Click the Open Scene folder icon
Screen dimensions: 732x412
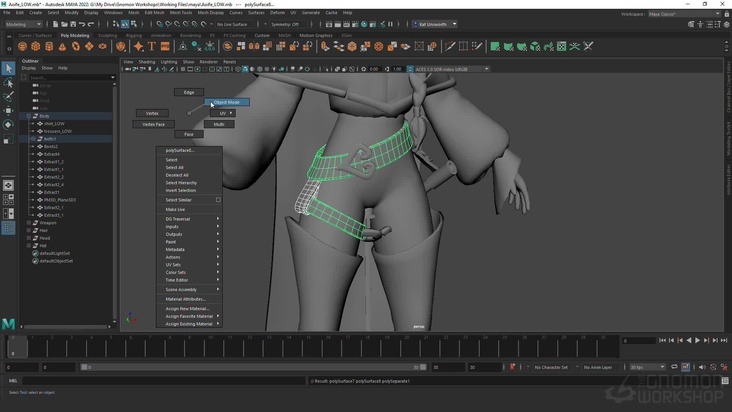point(64,24)
